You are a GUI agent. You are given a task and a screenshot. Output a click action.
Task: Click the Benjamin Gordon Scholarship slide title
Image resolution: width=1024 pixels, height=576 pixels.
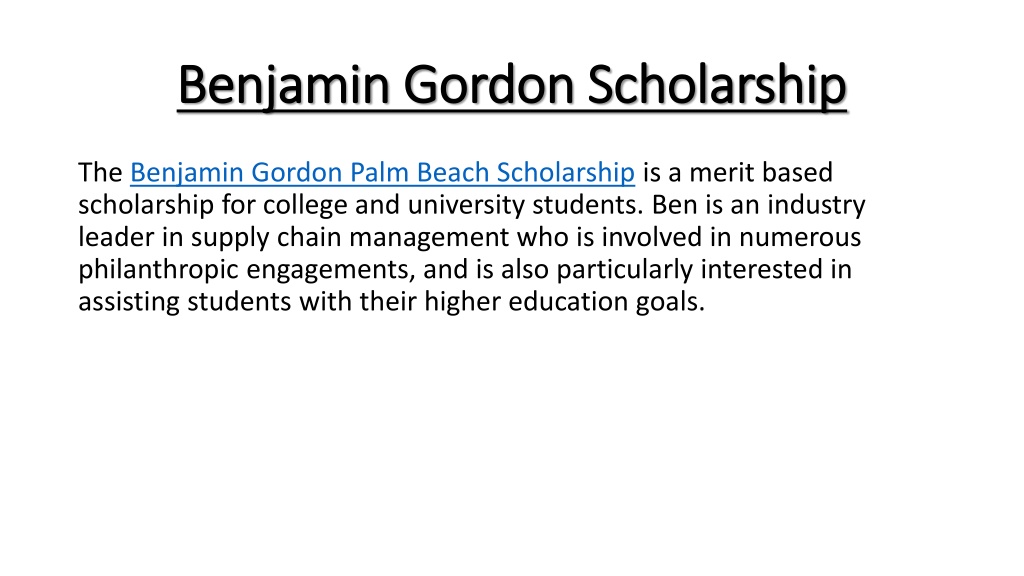click(512, 86)
